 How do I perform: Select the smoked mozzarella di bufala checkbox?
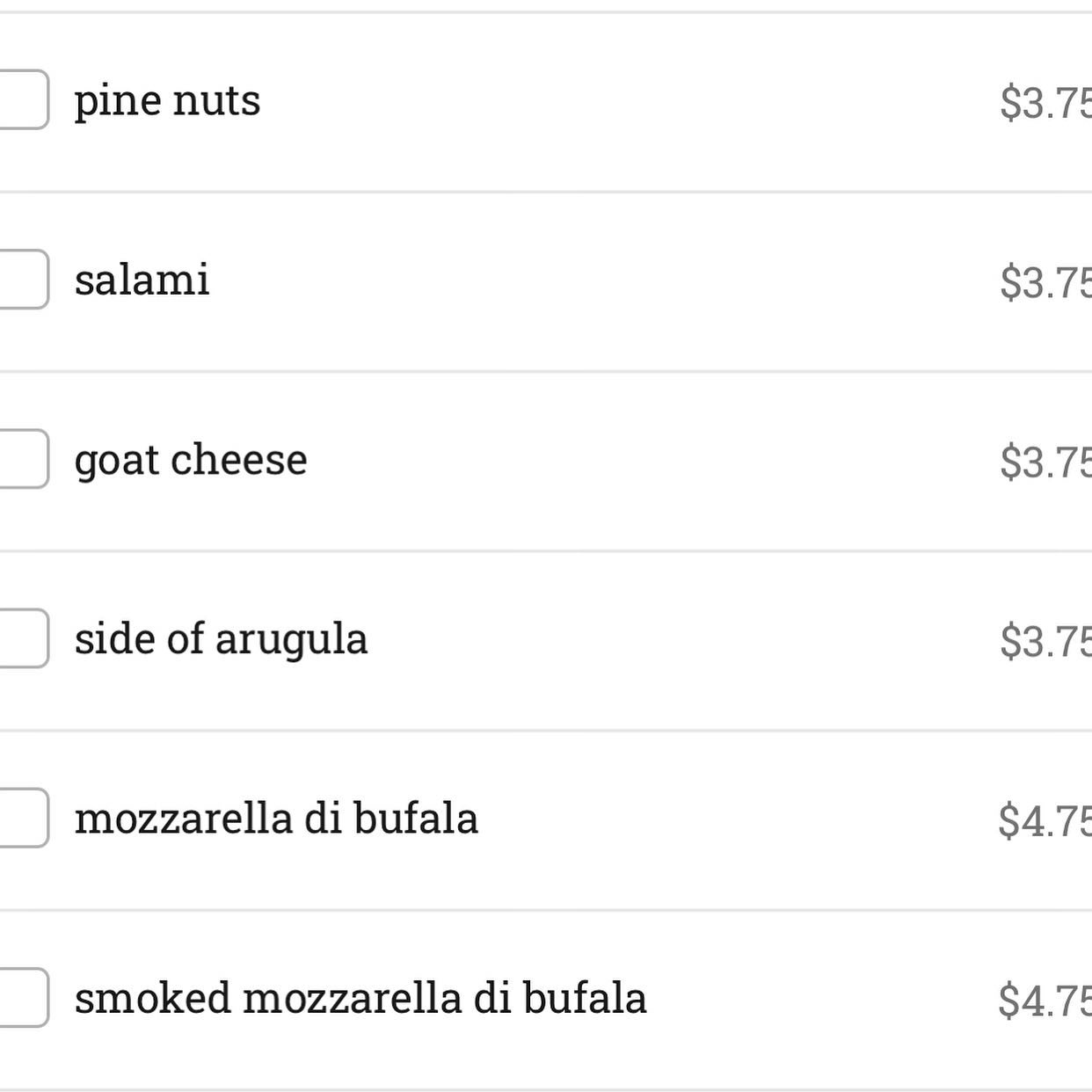click(21, 997)
